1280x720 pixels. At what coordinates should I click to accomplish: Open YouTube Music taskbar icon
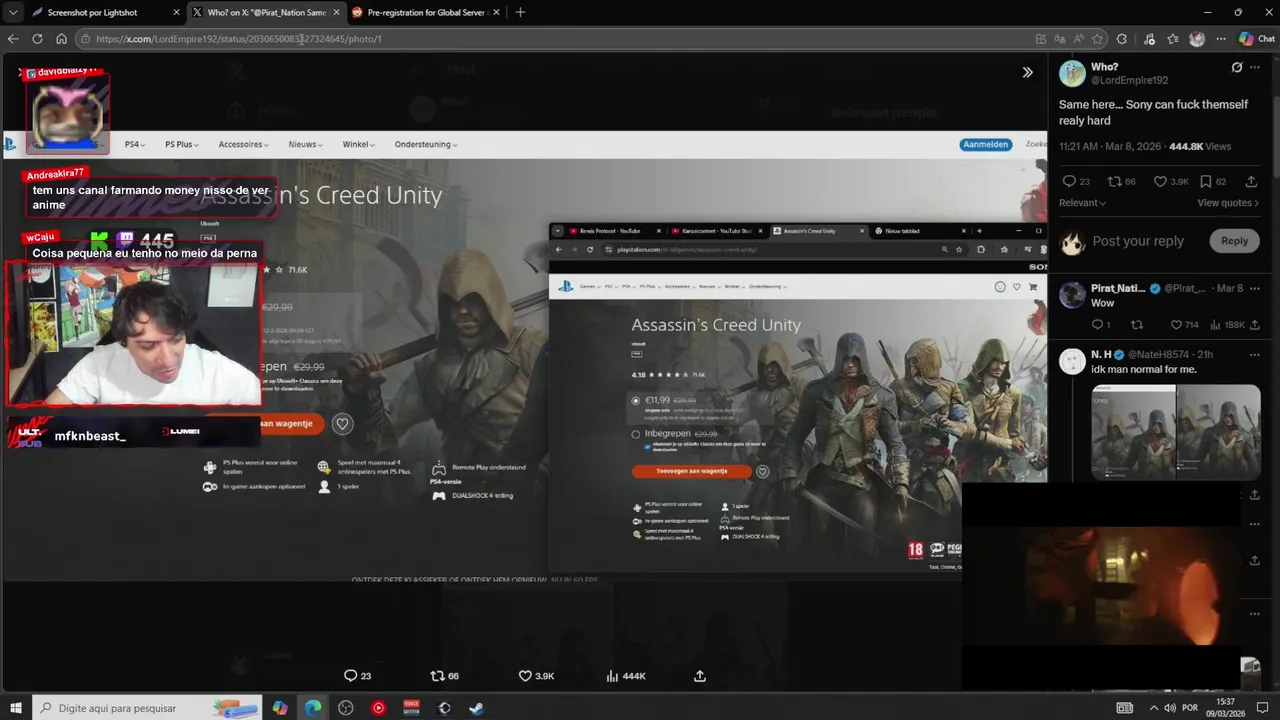coord(378,708)
